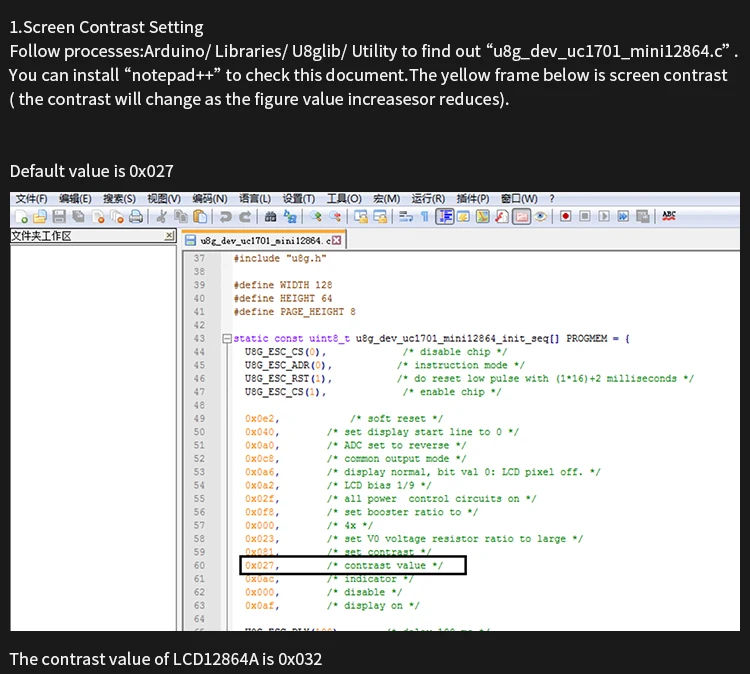Click the U8G_ESC_RST(1) code line
This screenshot has width=750, height=674.
point(286,378)
